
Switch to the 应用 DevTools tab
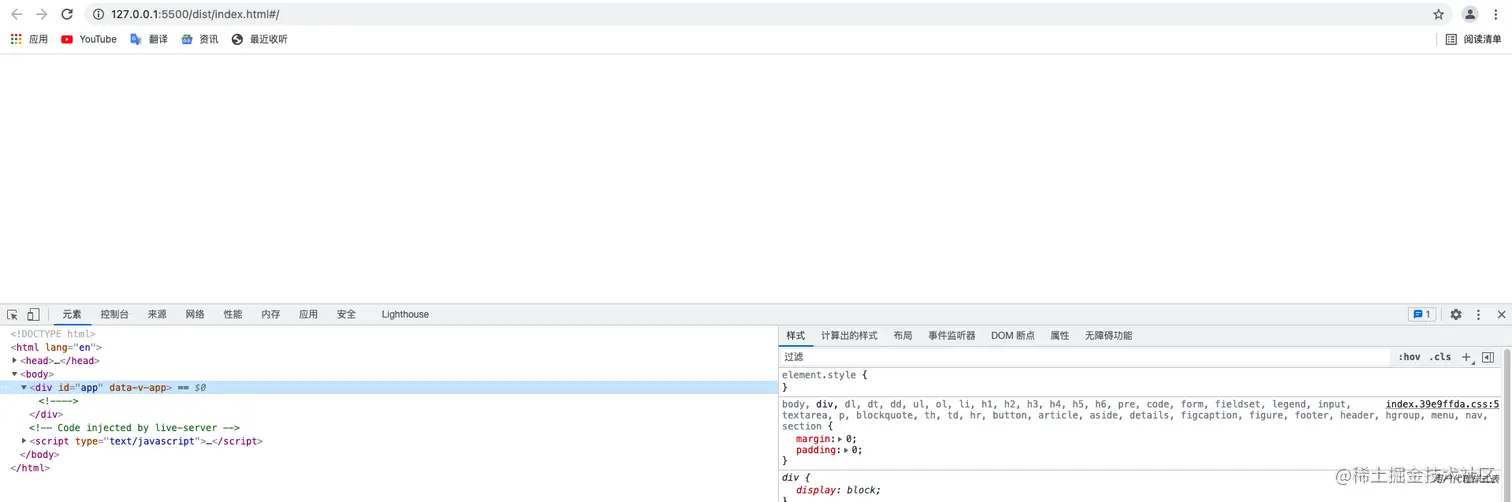tap(308, 314)
